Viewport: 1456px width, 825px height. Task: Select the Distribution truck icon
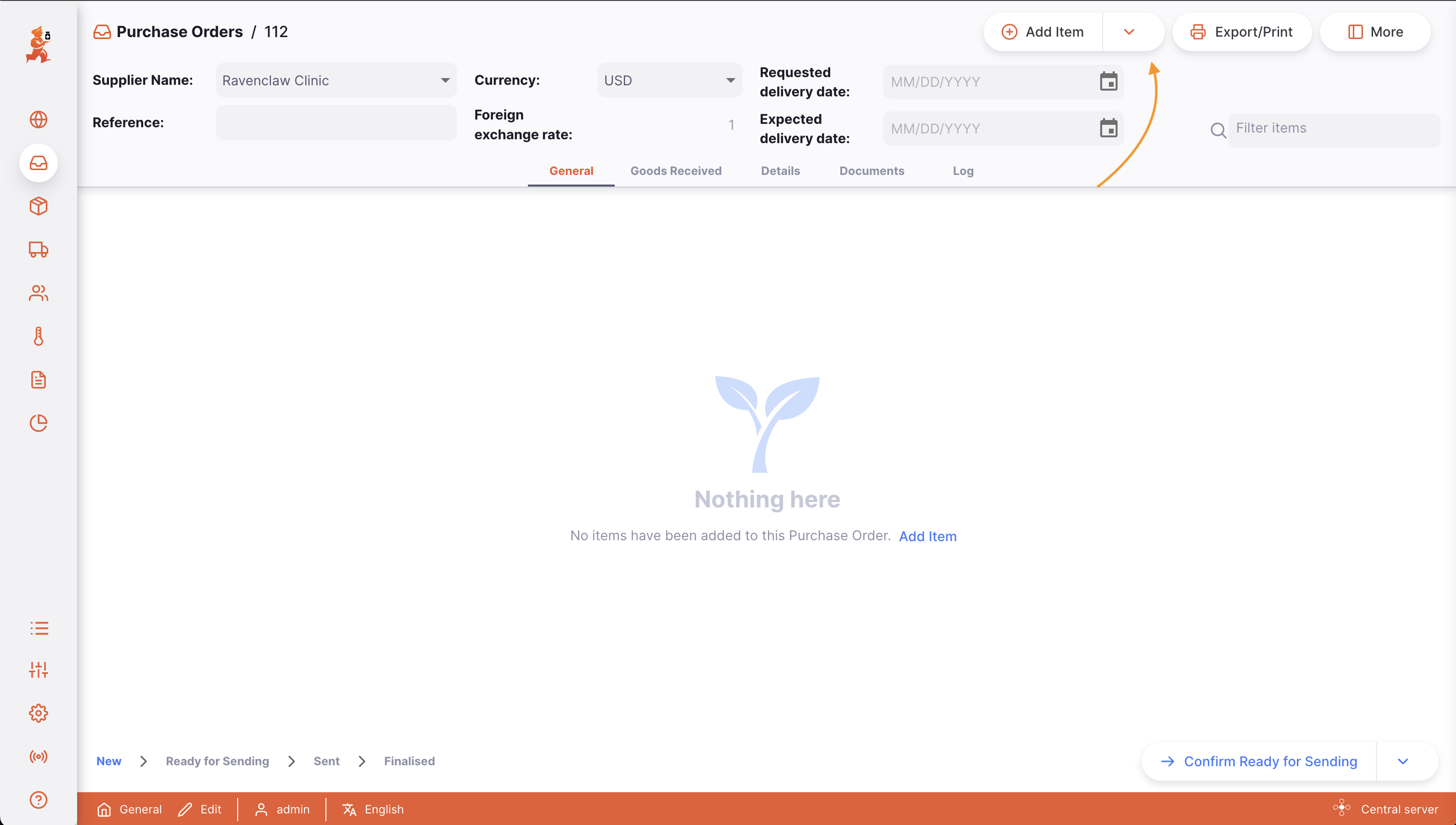39,250
